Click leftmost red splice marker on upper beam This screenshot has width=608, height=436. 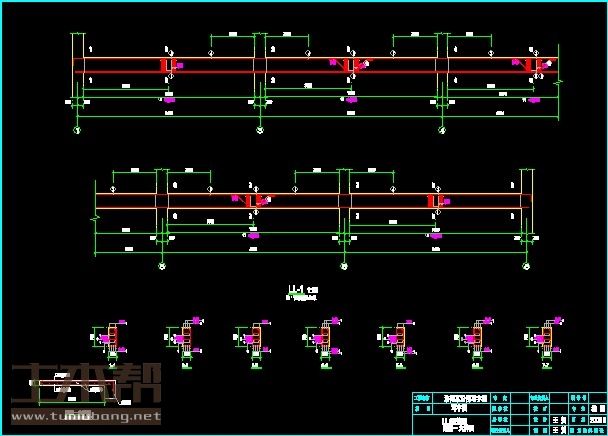[165, 65]
